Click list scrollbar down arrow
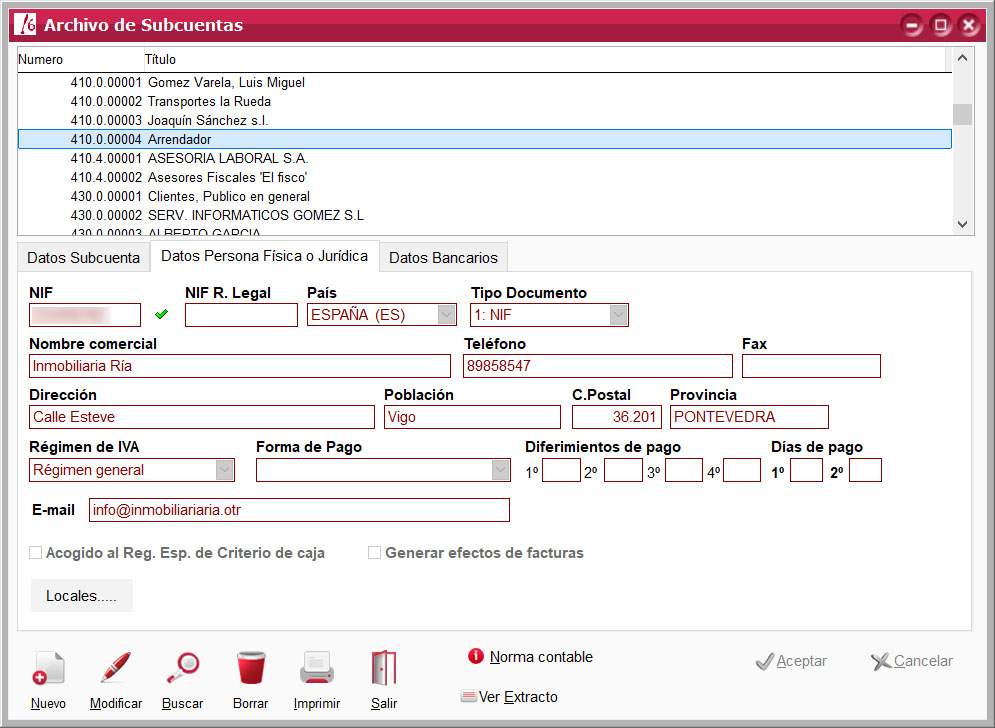This screenshot has height=728, width=995. click(x=962, y=224)
